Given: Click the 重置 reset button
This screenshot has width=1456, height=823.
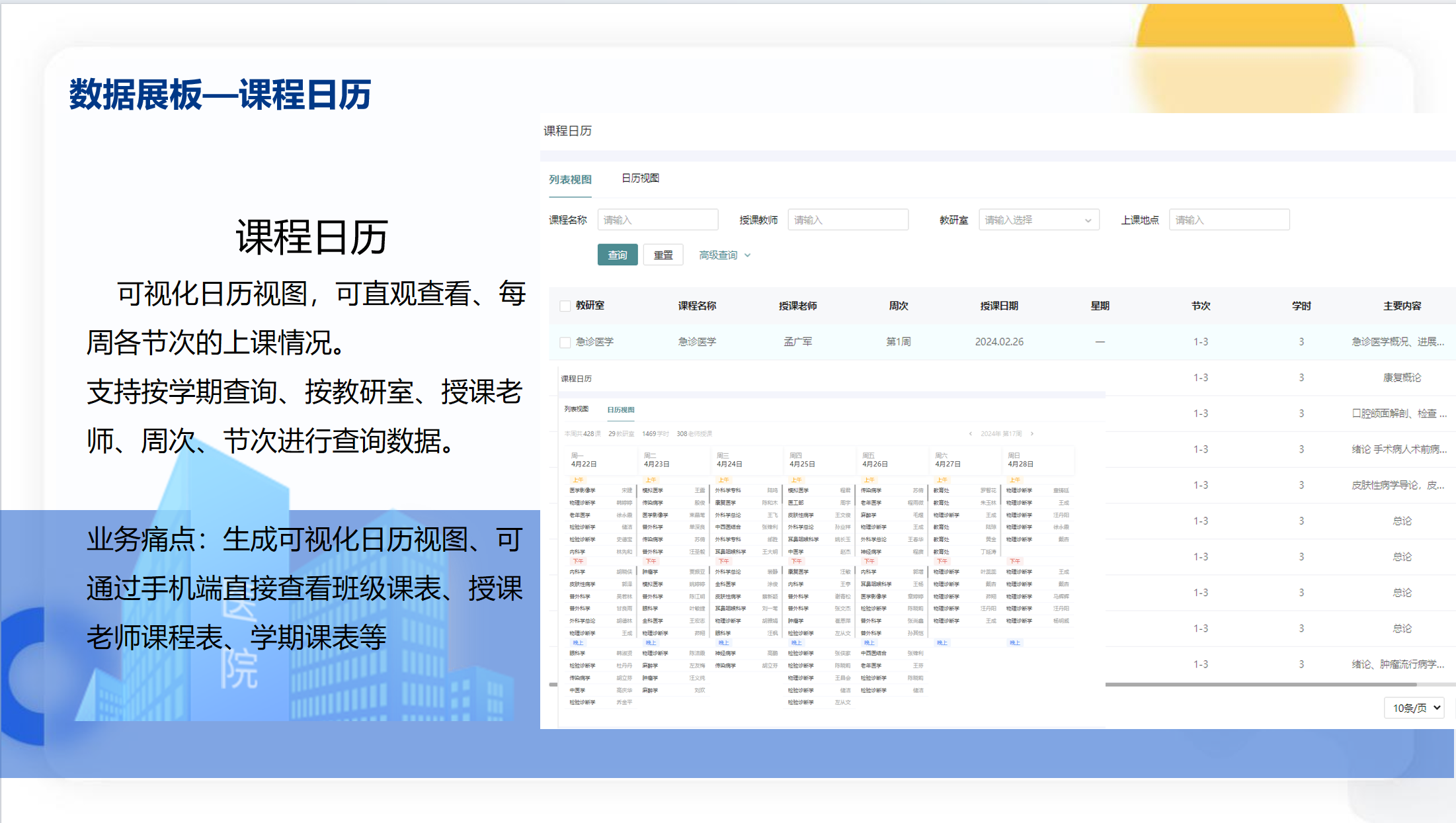Looking at the screenshot, I should [663, 255].
